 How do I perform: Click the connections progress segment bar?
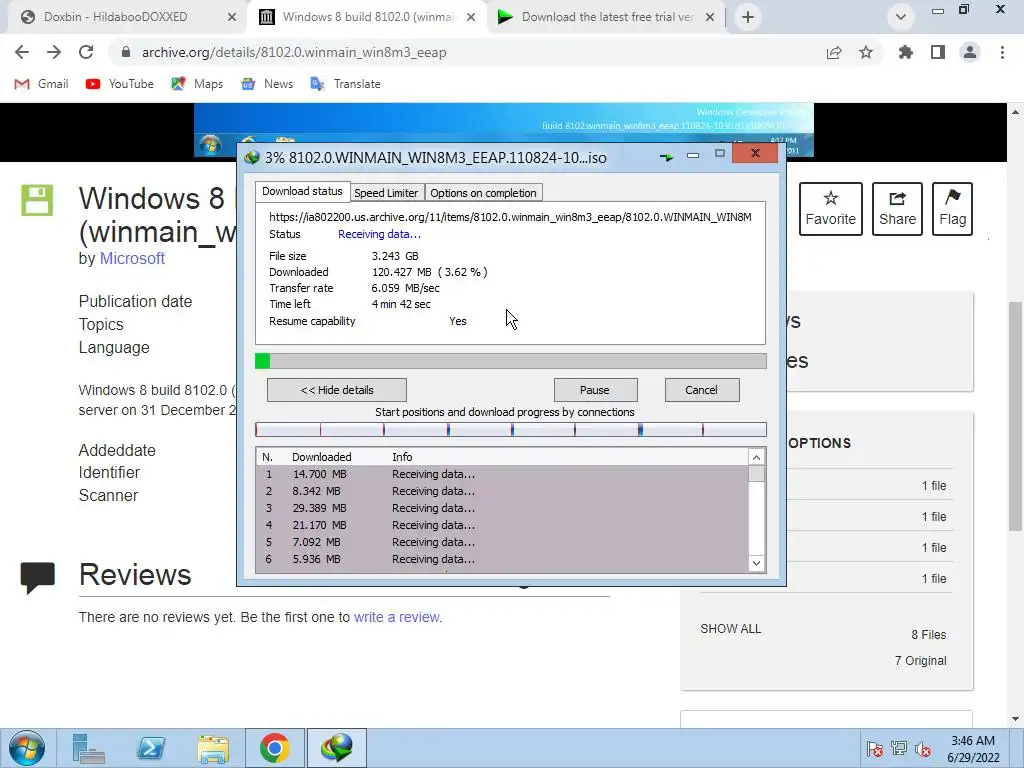pyautogui.click(x=511, y=430)
